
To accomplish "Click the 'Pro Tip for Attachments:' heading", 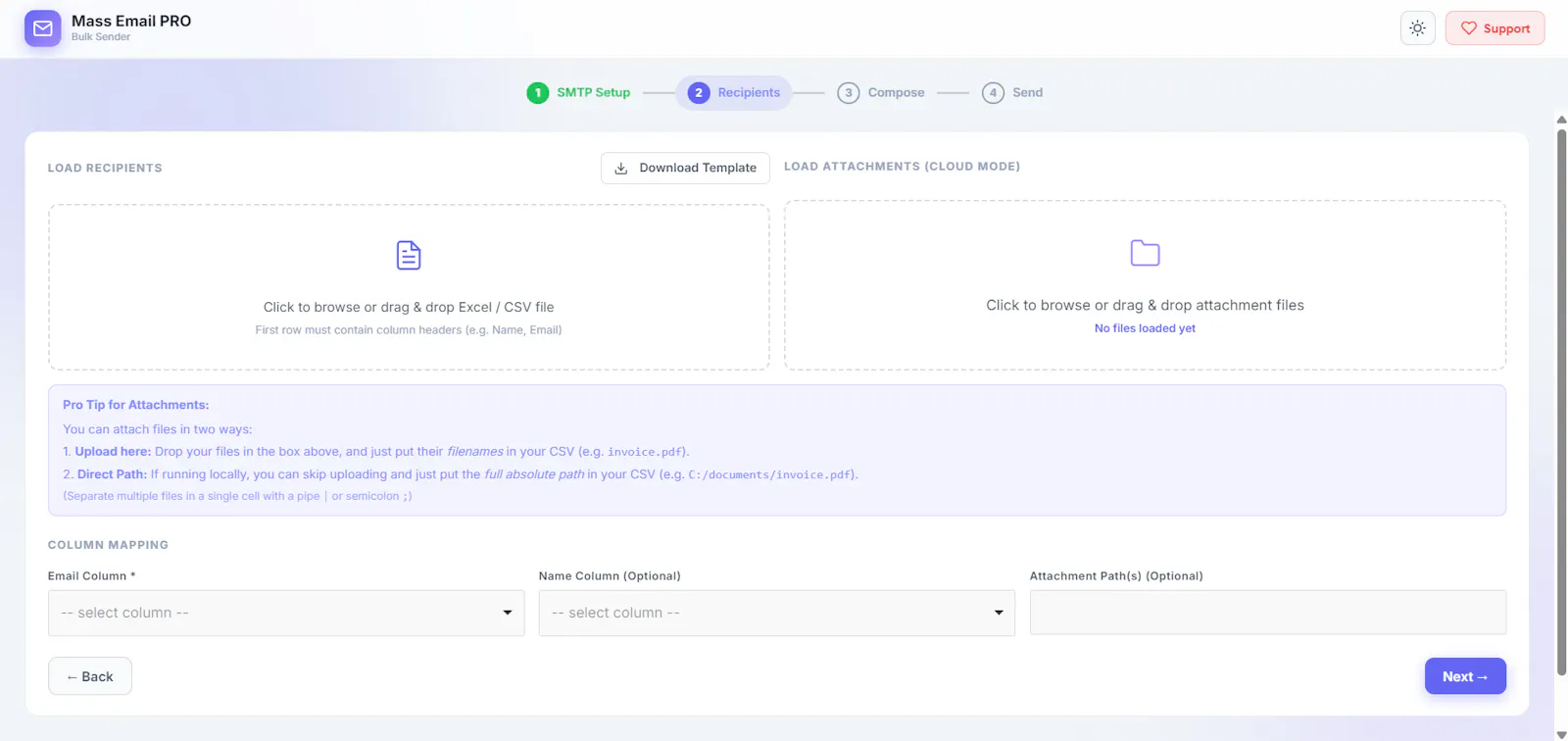I will pos(135,405).
